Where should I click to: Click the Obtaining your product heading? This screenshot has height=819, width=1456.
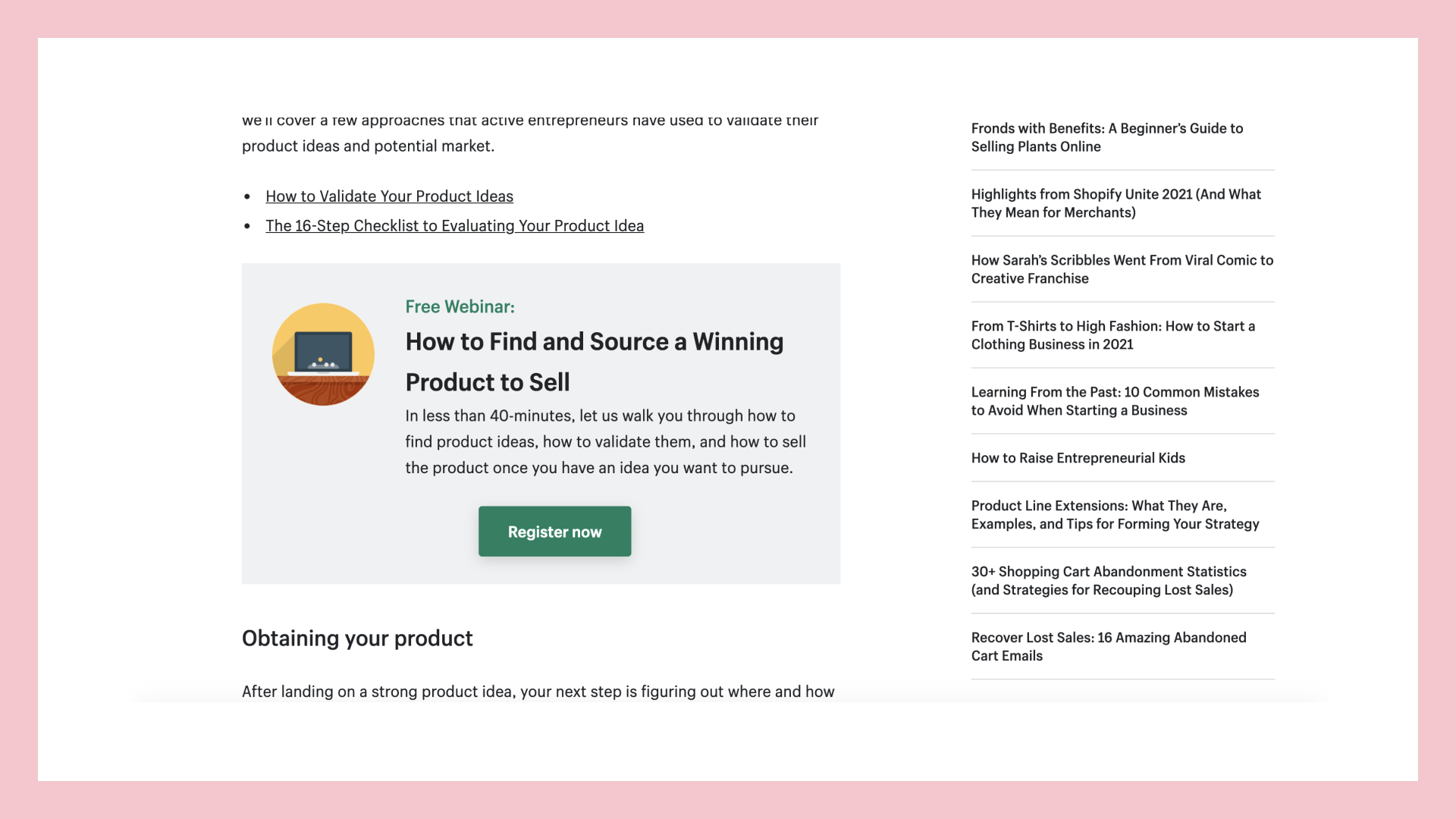tap(357, 639)
